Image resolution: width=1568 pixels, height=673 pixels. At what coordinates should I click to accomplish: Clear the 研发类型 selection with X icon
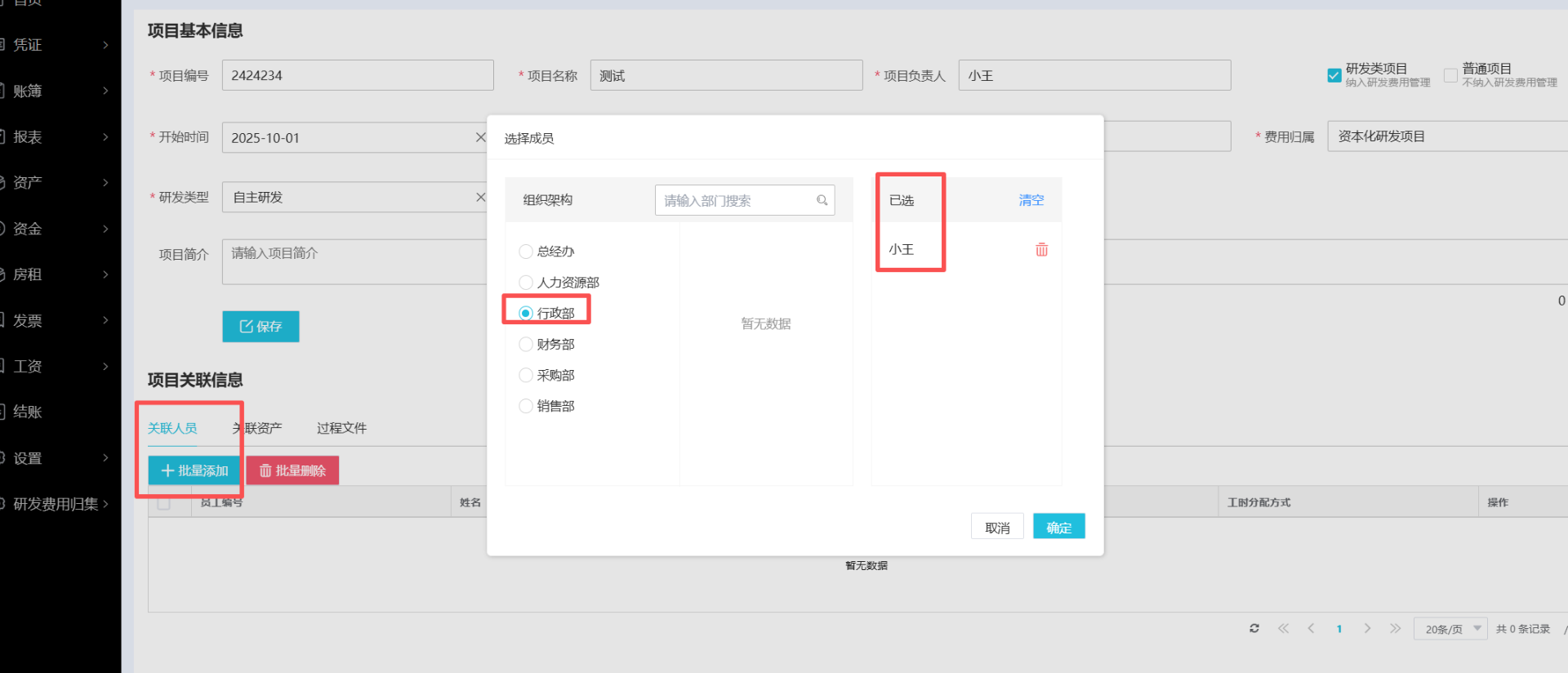click(x=480, y=197)
